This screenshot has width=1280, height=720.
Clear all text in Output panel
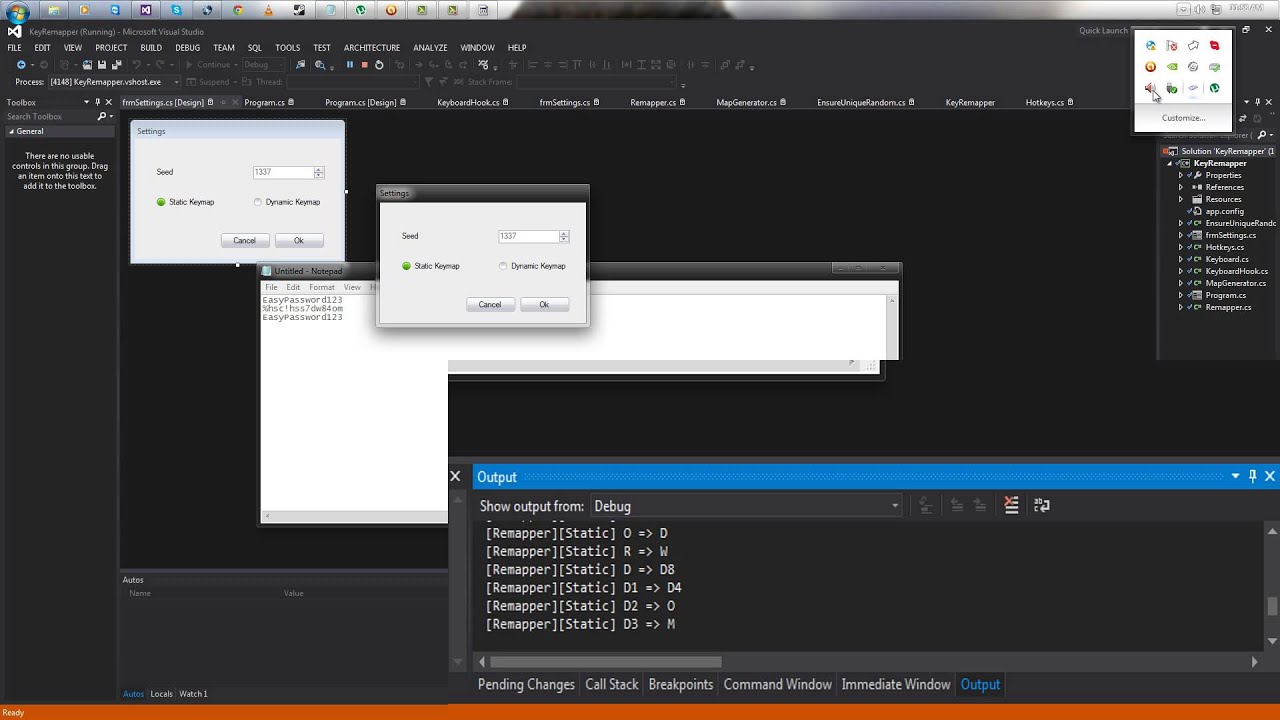1011,505
